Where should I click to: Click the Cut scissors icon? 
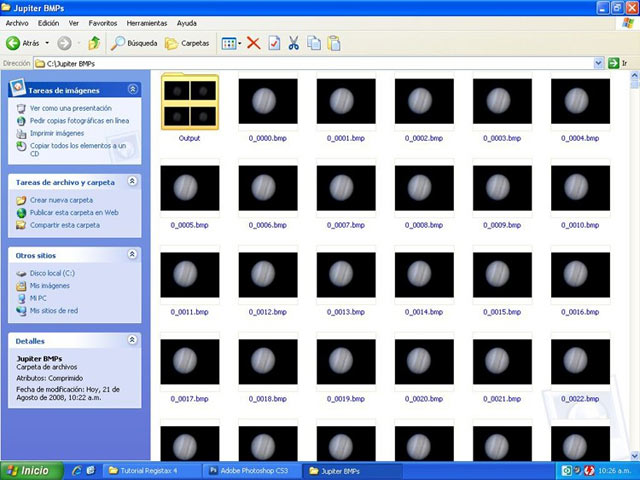[294, 43]
